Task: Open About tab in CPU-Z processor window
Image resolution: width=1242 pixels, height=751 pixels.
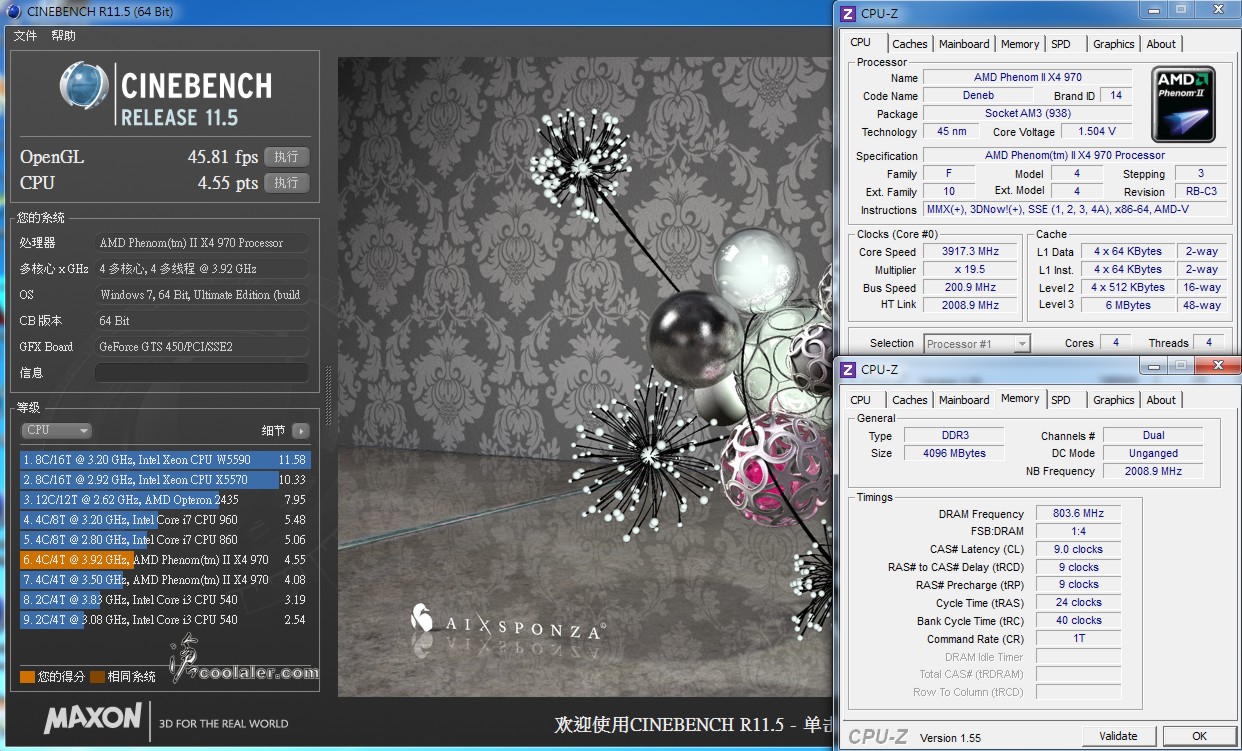Action: point(1161,44)
